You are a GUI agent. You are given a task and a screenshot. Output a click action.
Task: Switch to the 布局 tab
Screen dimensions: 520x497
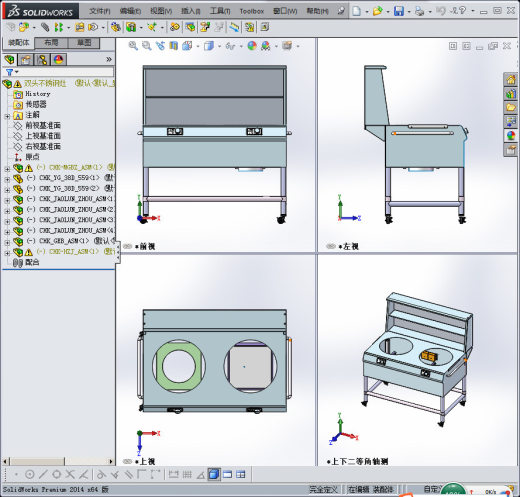(x=51, y=43)
